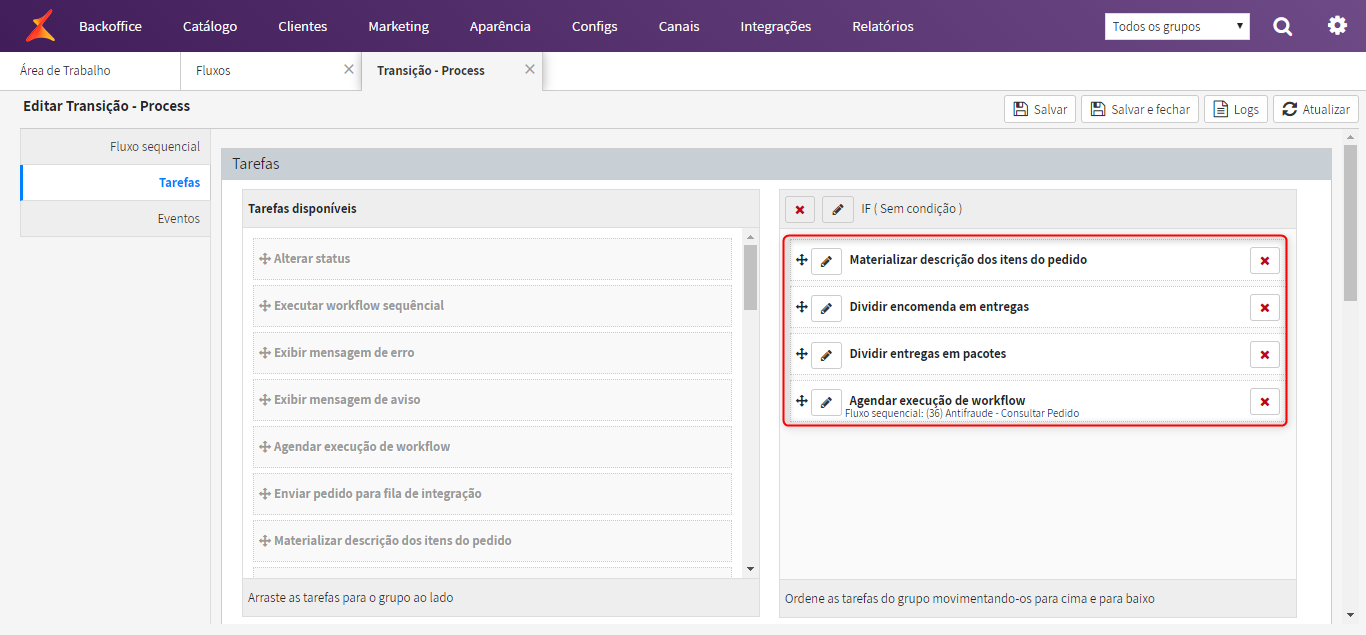The image size is (1366, 635).
Task: Click the available tasks scrollbar thumb
Action: 751,277
